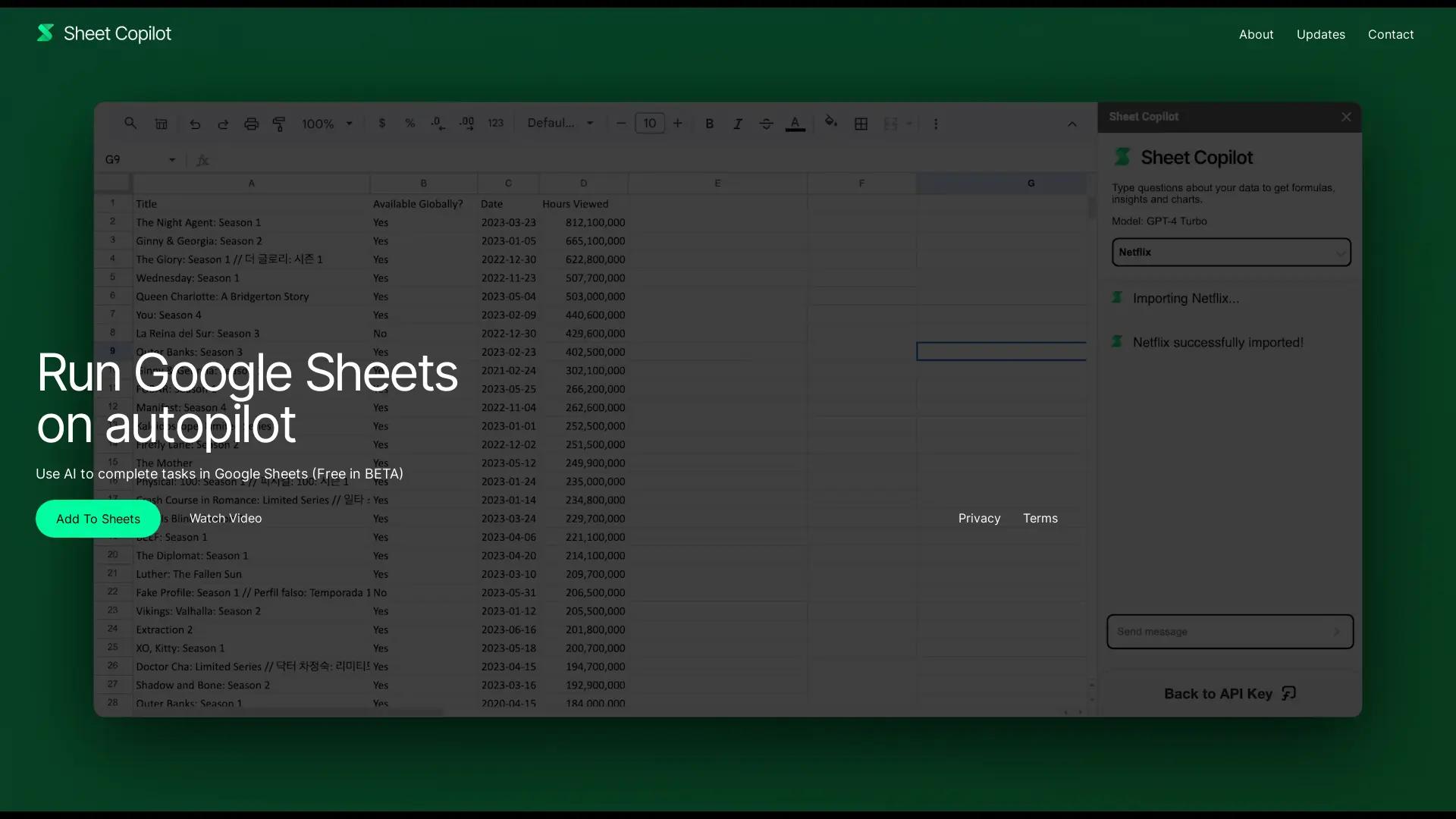Click the Print icon
Viewport: 1456px width, 819px height.
252,123
